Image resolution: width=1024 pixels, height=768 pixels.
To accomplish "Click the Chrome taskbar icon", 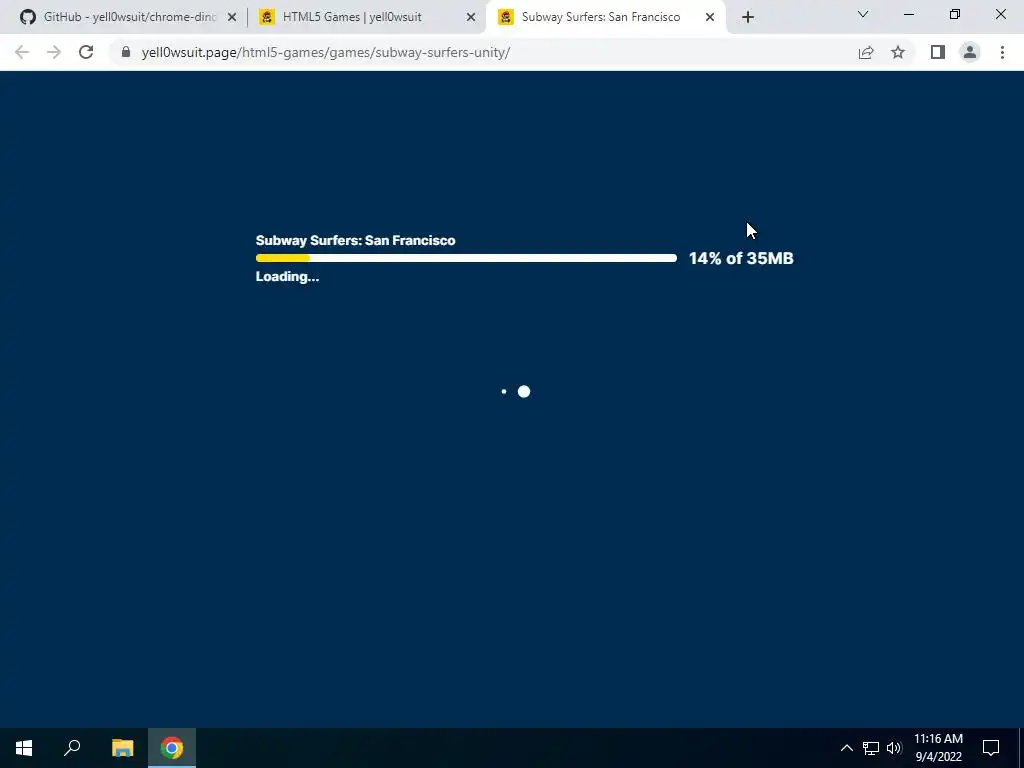I will [172, 748].
